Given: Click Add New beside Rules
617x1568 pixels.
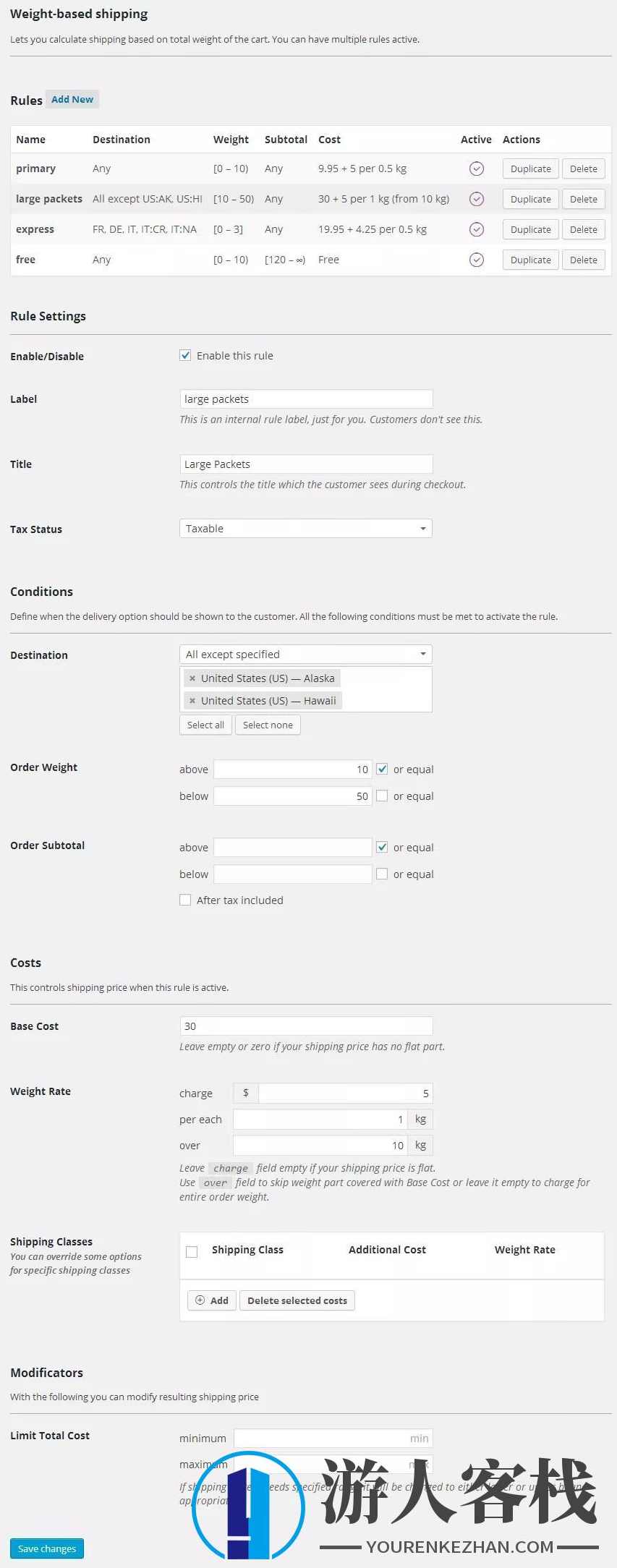Looking at the screenshot, I should (x=72, y=98).
